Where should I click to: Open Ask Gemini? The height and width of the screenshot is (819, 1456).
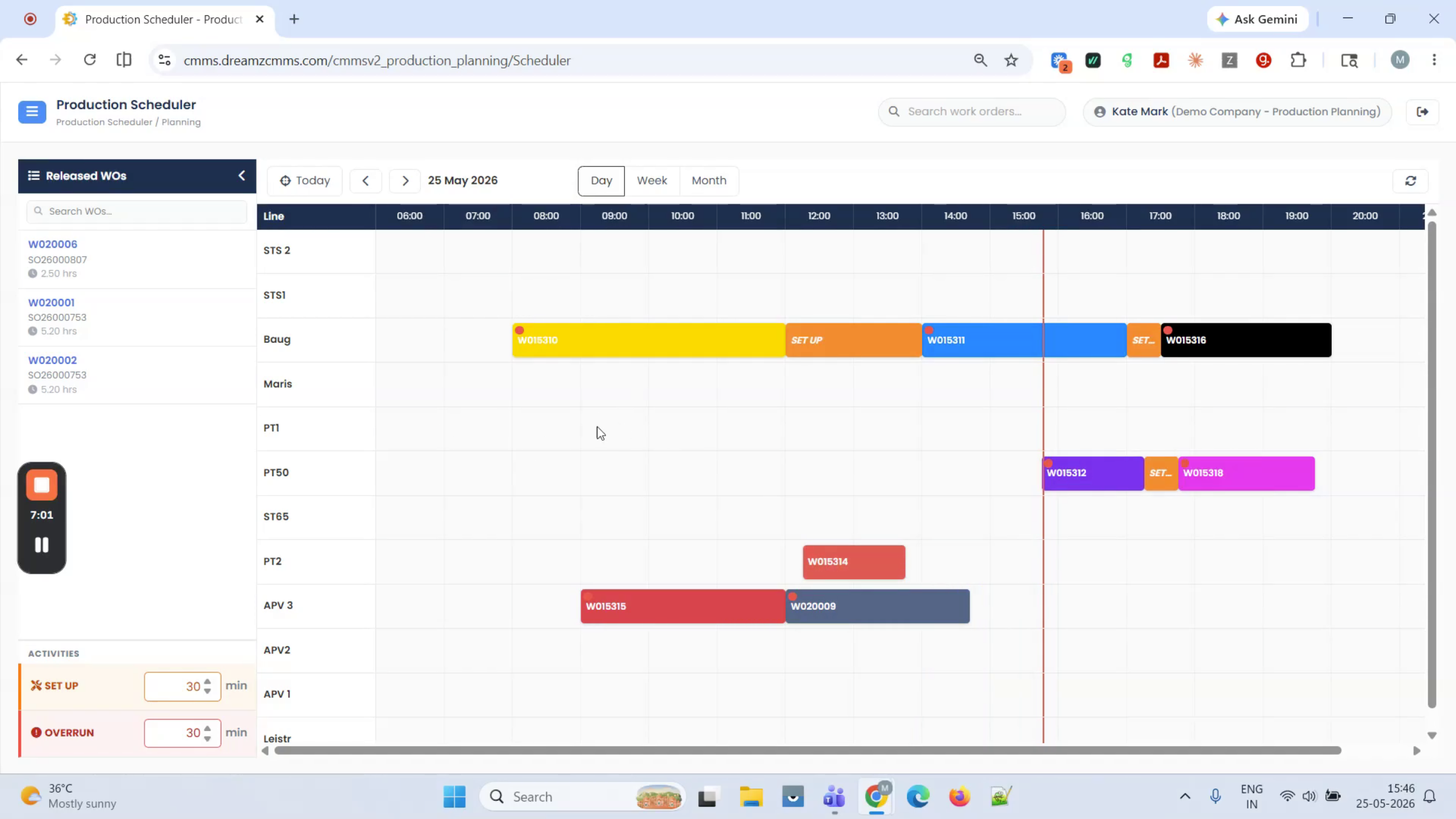[1258, 19]
